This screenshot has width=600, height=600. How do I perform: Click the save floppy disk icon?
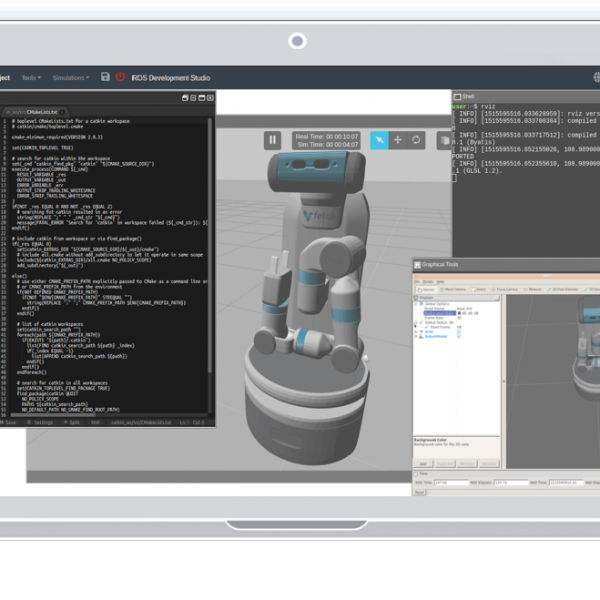105,77
